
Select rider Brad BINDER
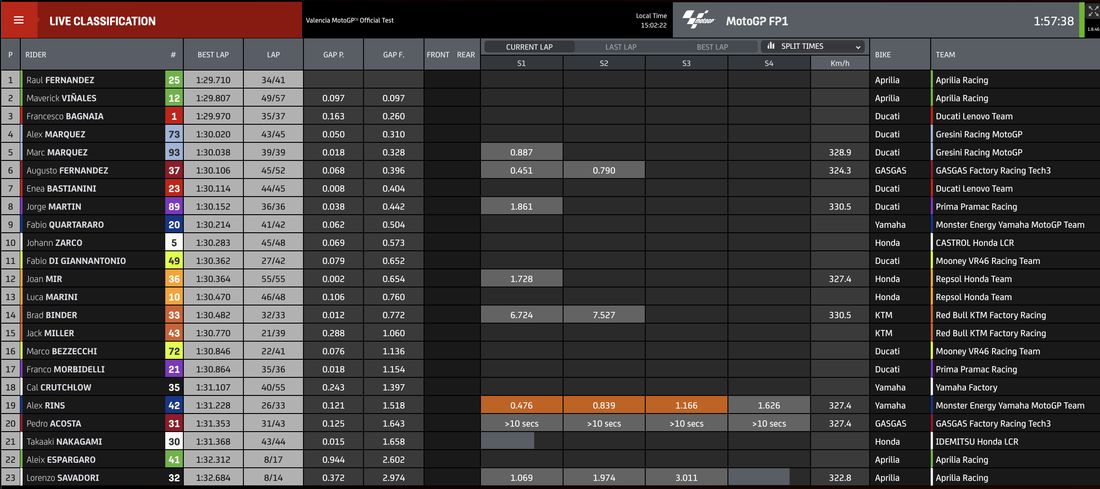click(x=52, y=315)
